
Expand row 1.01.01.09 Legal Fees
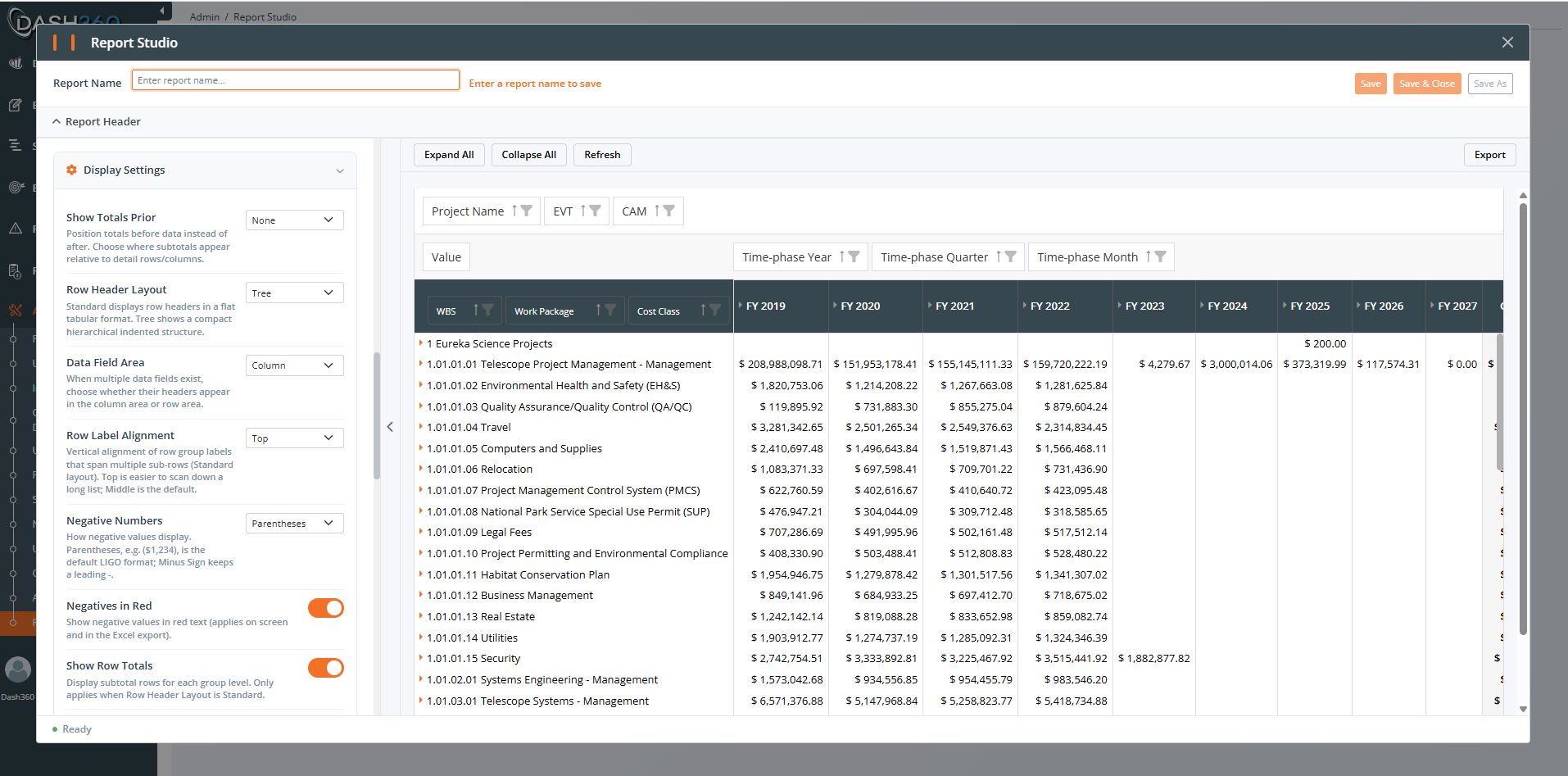[x=420, y=532]
